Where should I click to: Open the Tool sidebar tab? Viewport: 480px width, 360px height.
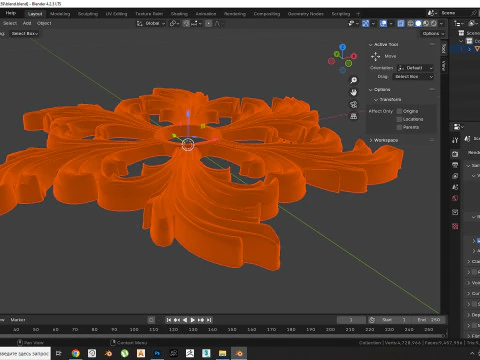444,49
